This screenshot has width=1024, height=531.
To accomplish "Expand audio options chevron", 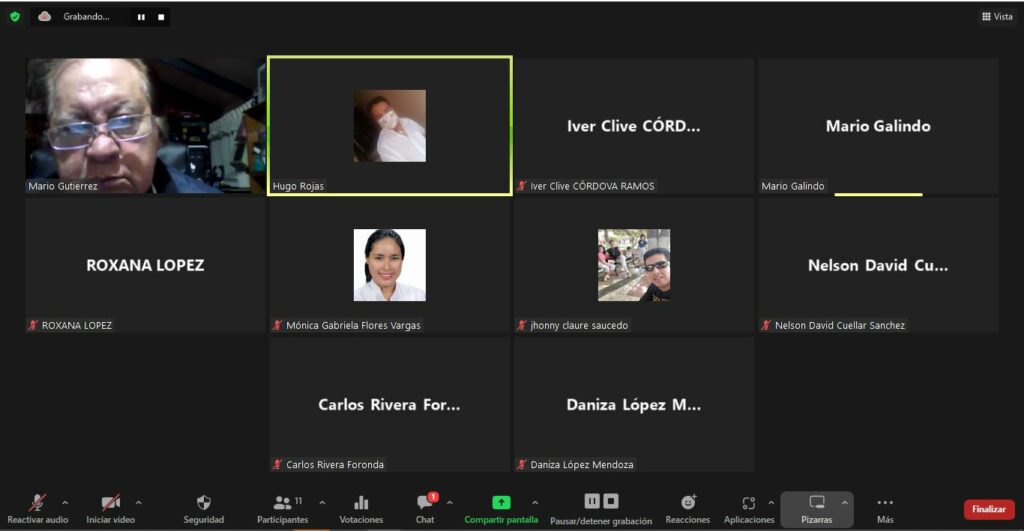I will tap(65, 503).
